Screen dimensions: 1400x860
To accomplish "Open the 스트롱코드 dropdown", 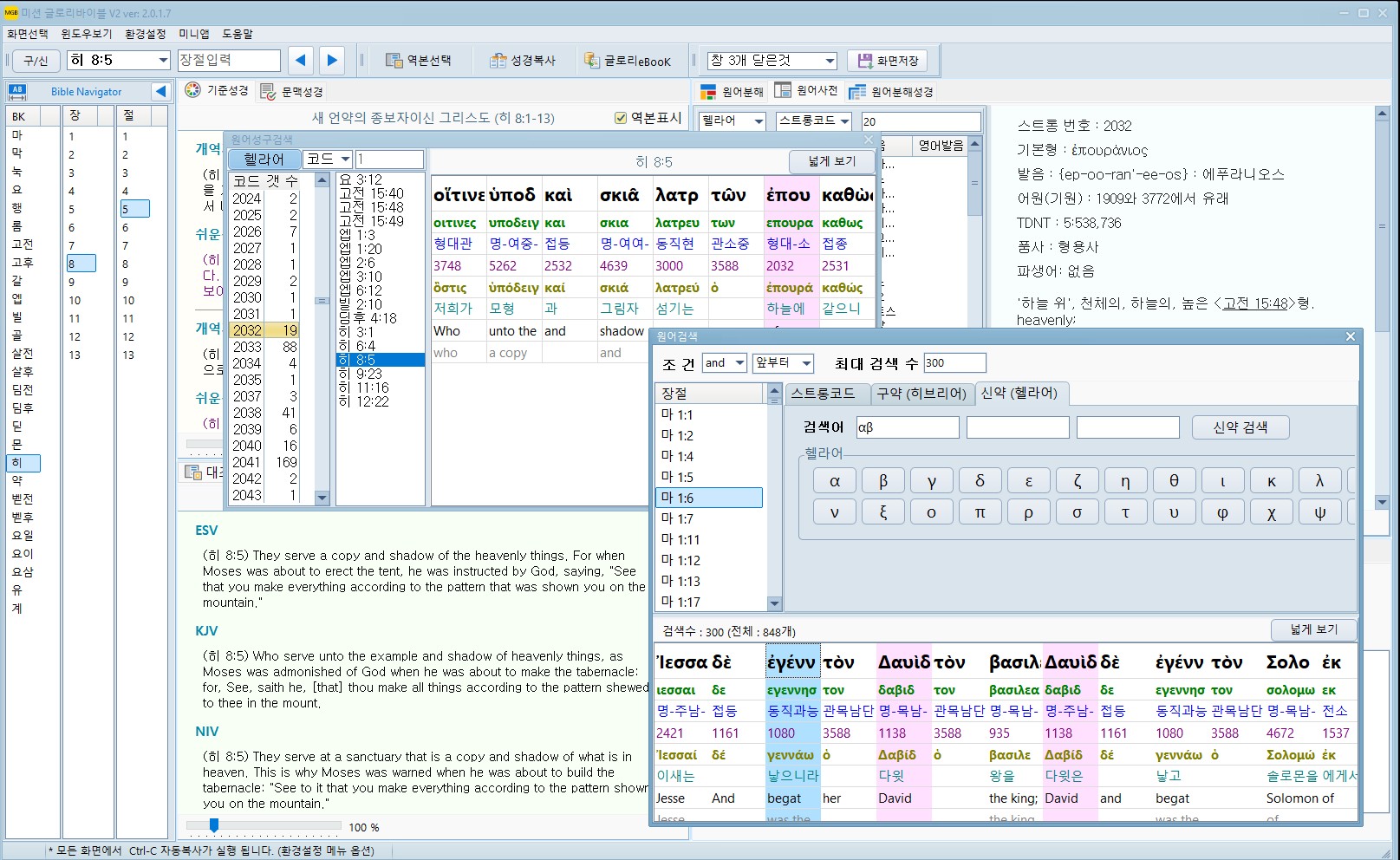I will pyautogui.click(x=844, y=121).
